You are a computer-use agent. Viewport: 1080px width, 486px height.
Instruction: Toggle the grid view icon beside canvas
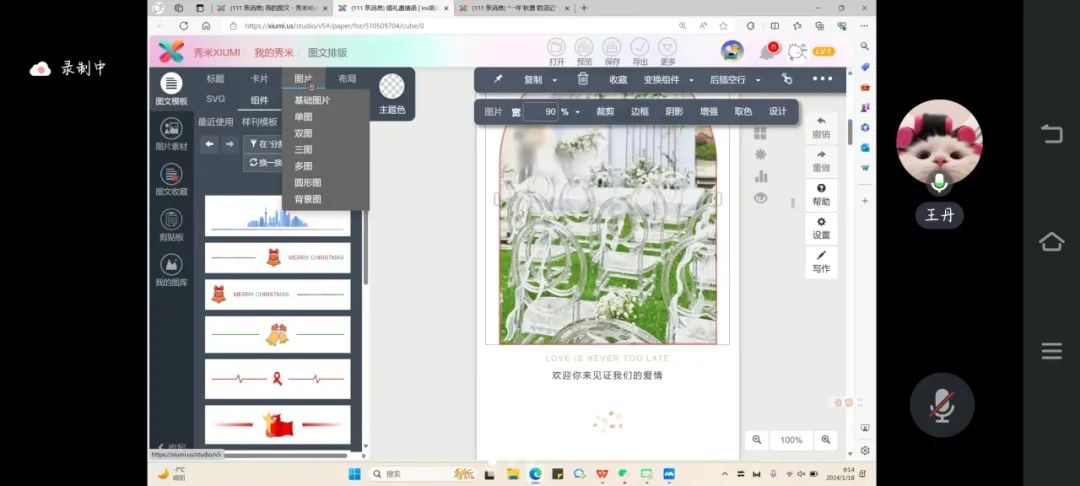(x=760, y=132)
